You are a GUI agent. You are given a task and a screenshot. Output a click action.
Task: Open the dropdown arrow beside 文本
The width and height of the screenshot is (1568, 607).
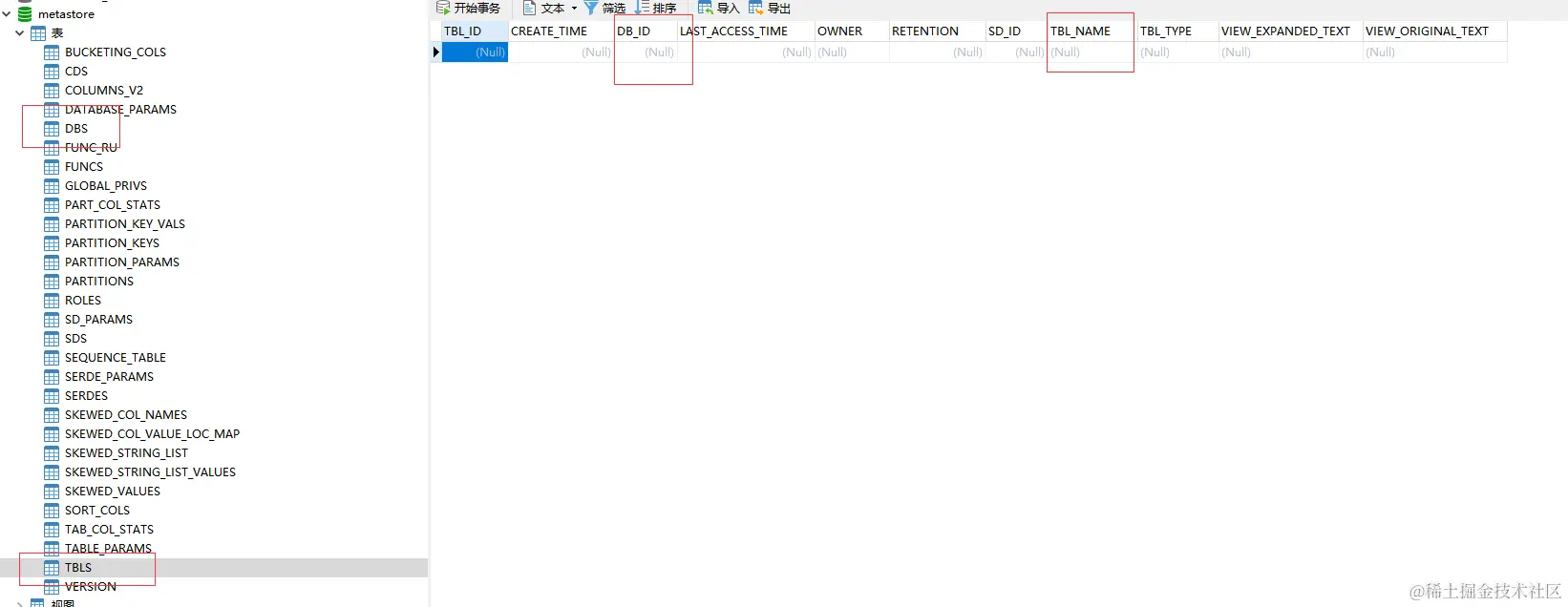574,8
